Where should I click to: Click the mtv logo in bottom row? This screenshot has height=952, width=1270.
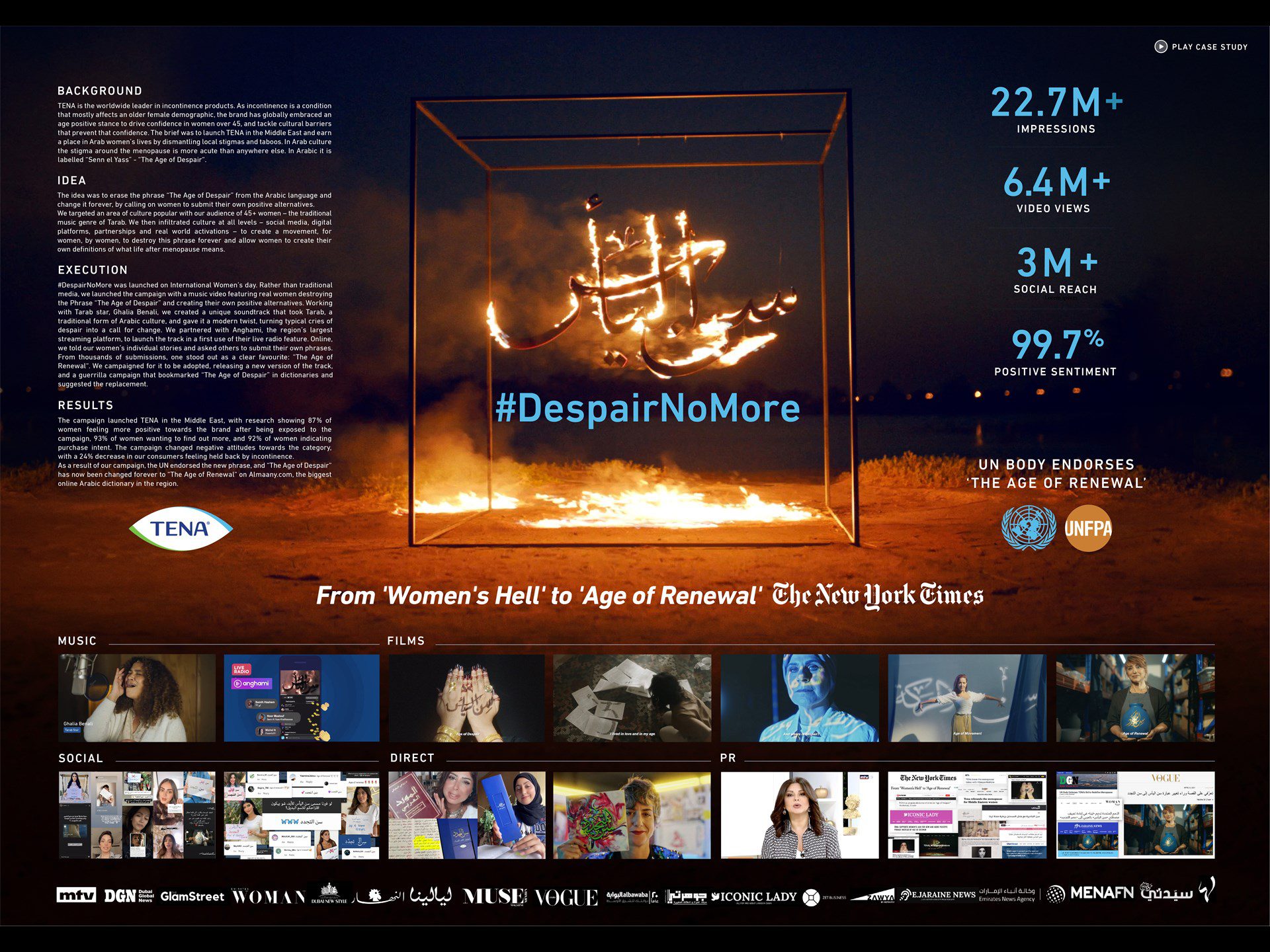(76, 895)
